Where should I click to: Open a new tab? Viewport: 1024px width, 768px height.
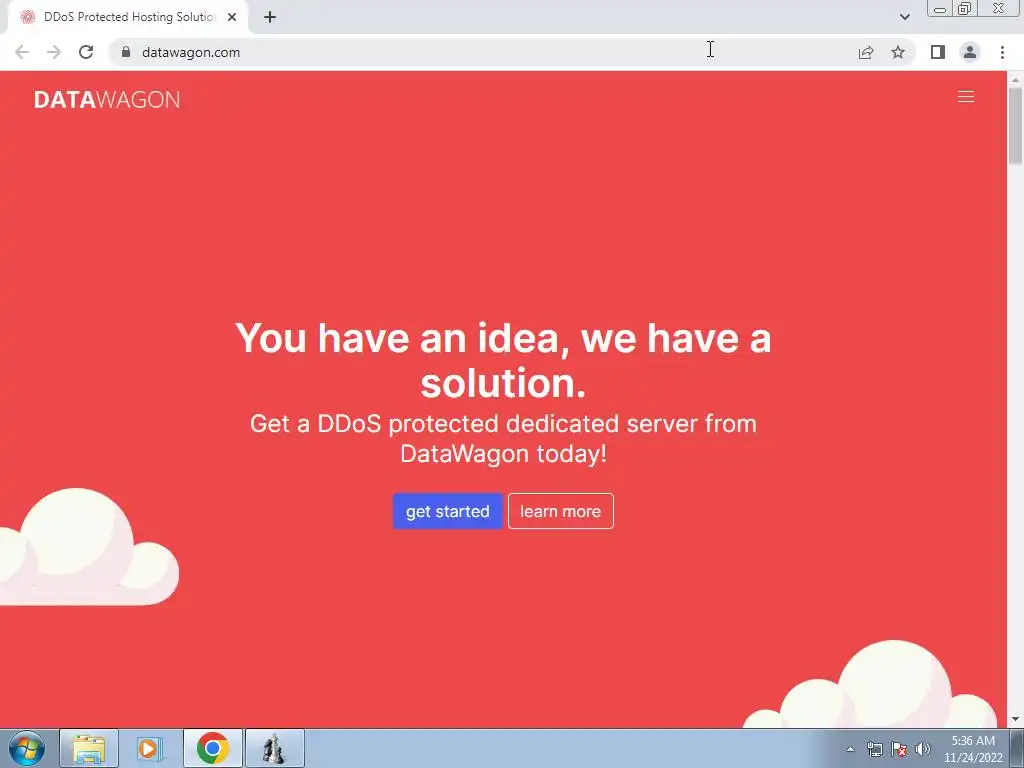click(270, 18)
